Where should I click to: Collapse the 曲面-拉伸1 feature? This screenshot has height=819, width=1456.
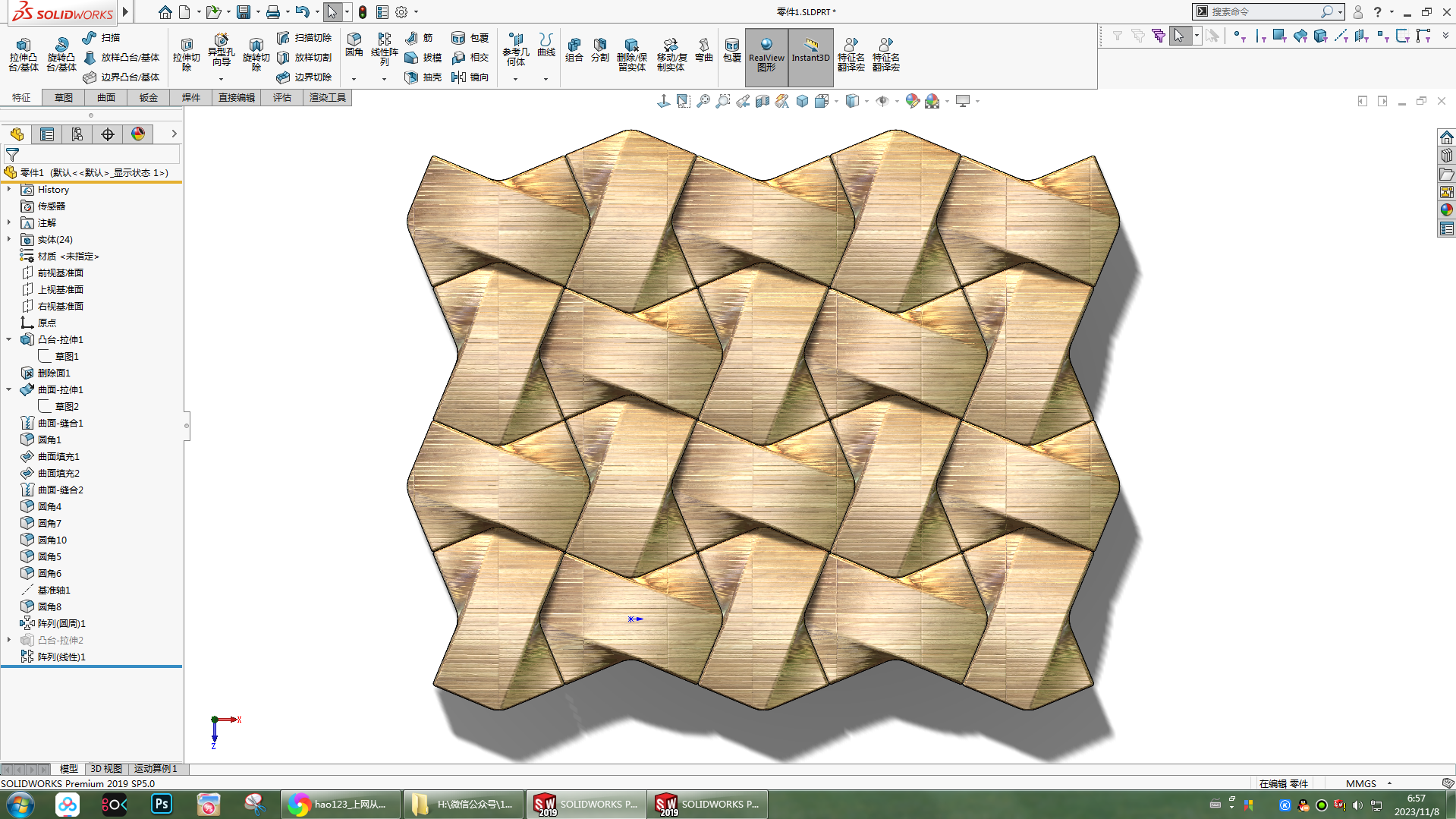point(9,389)
